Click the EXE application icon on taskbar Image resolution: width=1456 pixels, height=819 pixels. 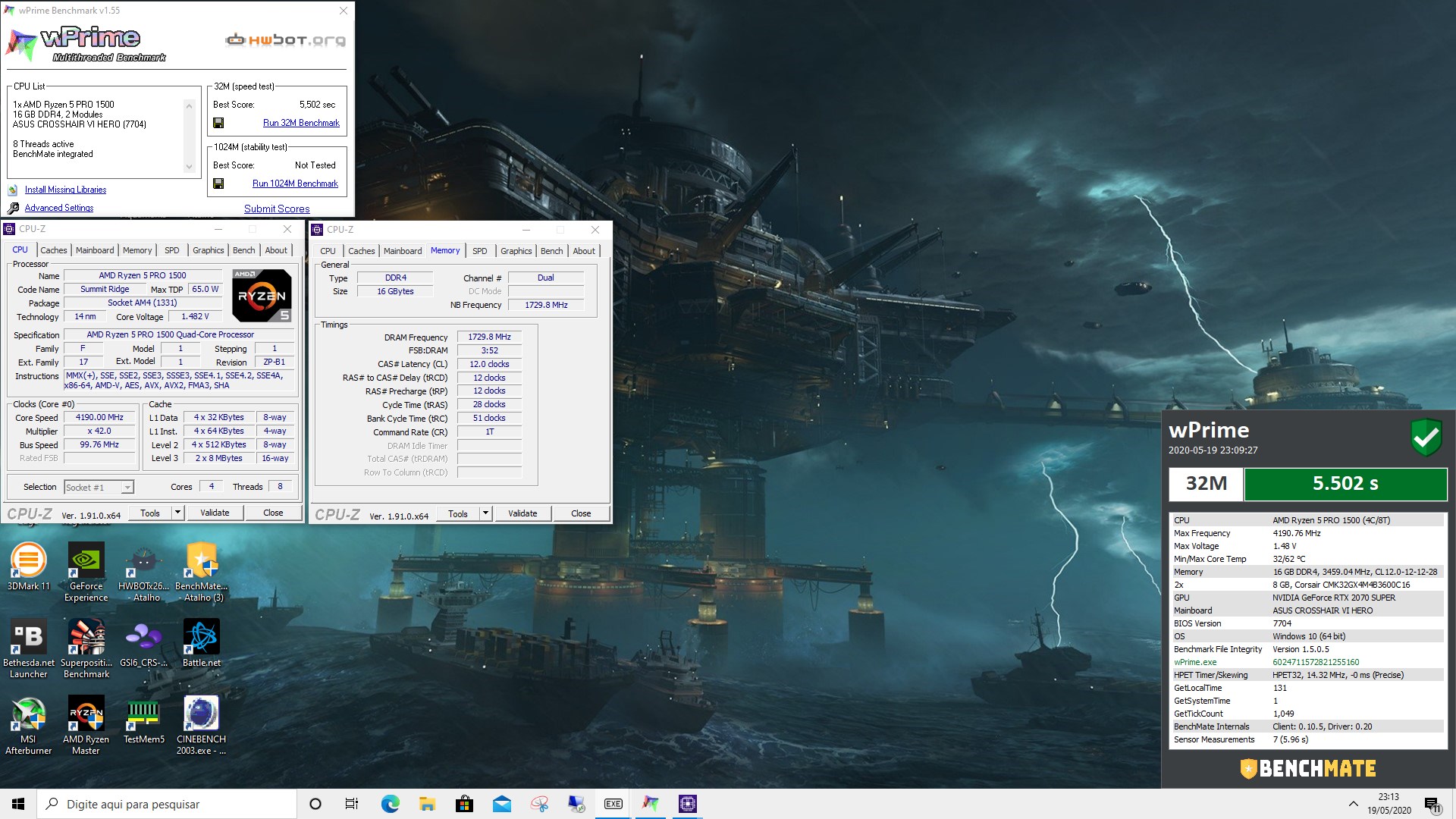pyautogui.click(x=613, y=804)
